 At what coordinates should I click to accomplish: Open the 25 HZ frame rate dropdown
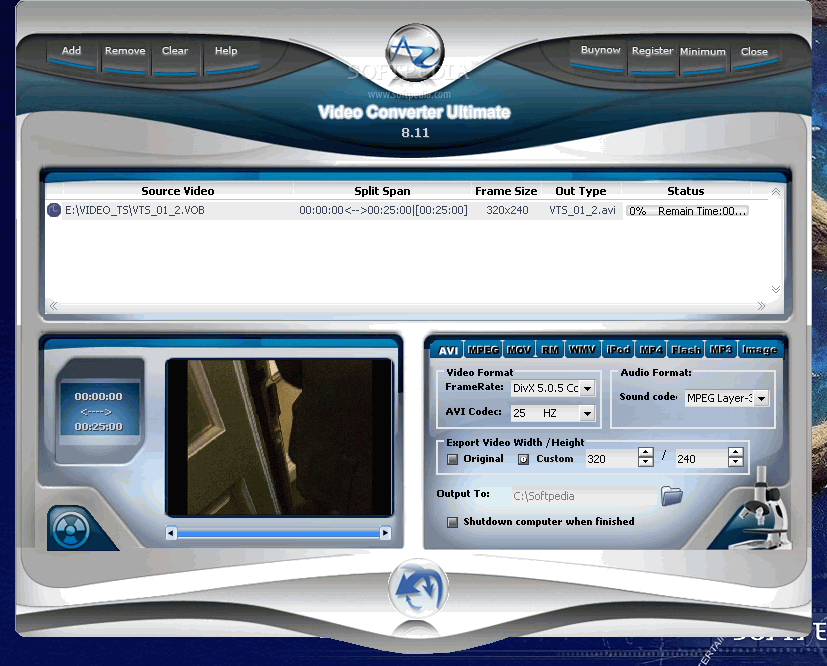587,413
